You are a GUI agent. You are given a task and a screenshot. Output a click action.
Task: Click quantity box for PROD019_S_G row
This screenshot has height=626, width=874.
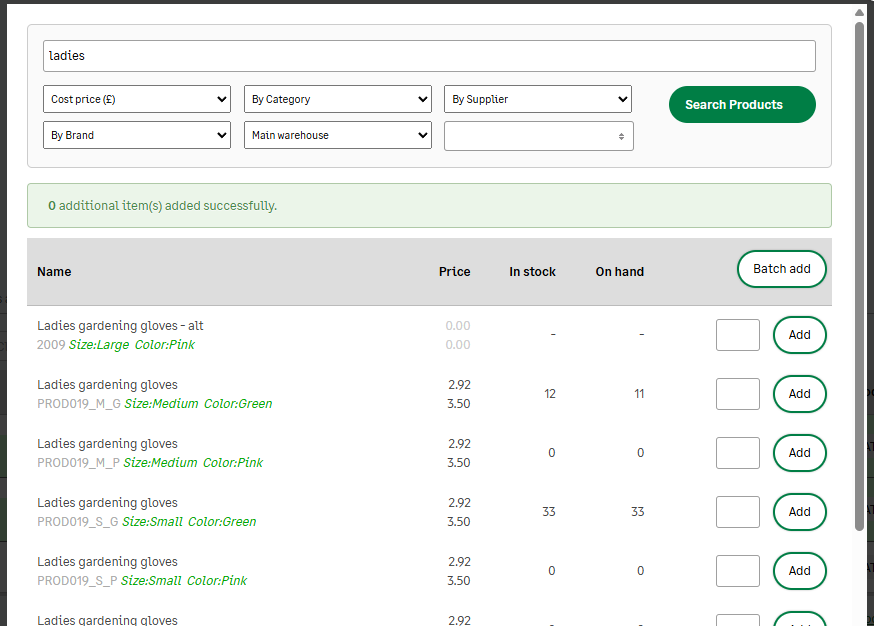737,512
